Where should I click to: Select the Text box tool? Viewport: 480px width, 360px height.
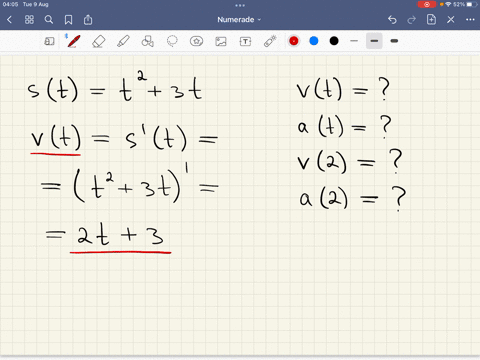pyautogui.click(x=245, y=41)
